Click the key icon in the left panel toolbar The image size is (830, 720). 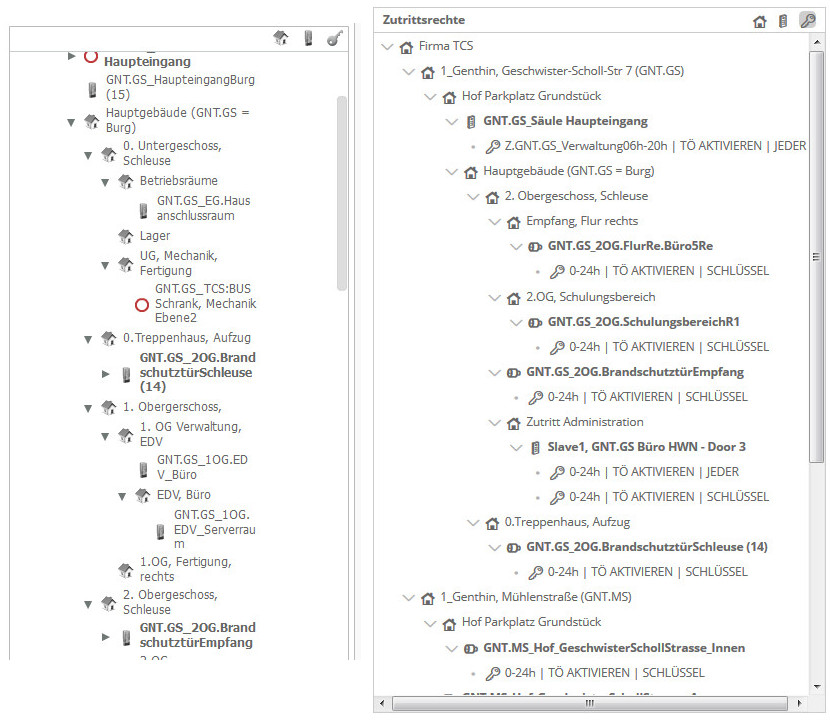[x=335, y=38]
